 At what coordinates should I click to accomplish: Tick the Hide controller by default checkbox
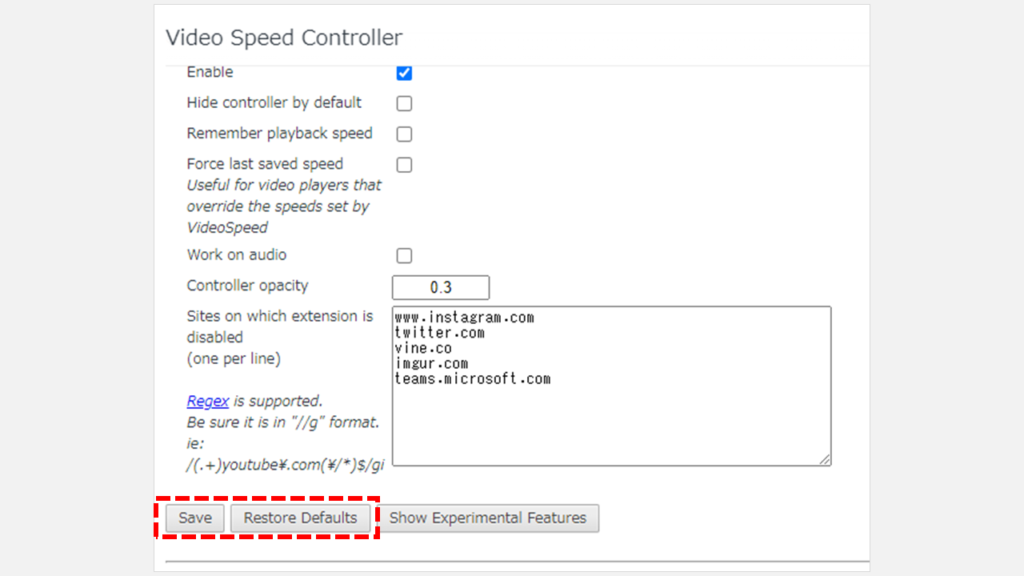pos(404,103)
